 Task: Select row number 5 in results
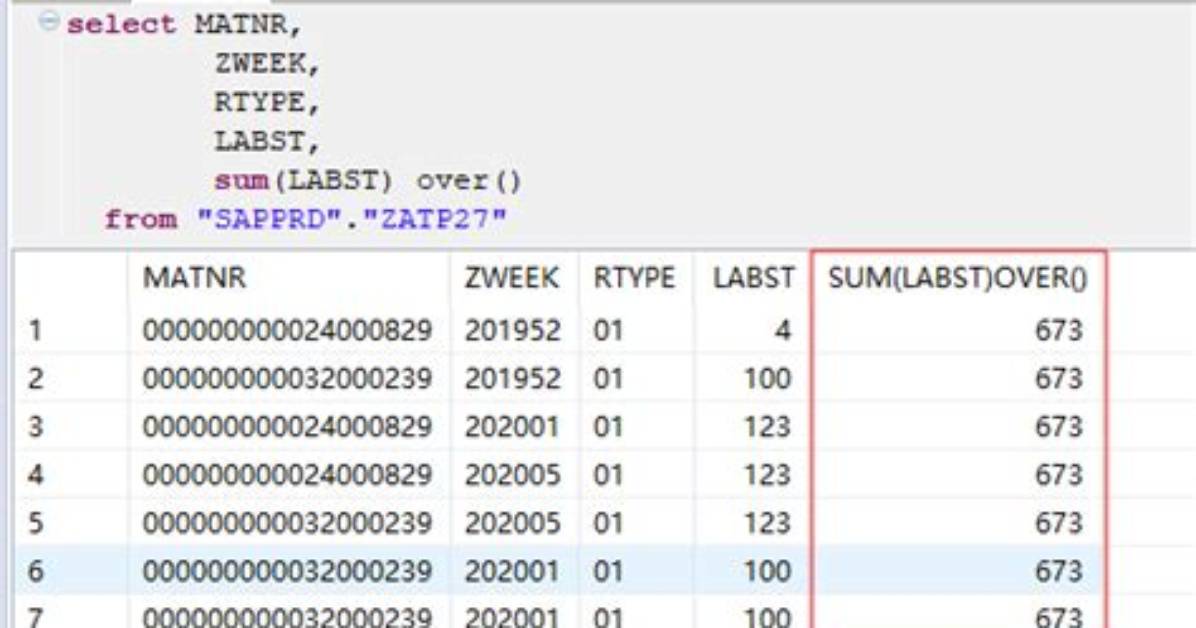coord(35,523)
